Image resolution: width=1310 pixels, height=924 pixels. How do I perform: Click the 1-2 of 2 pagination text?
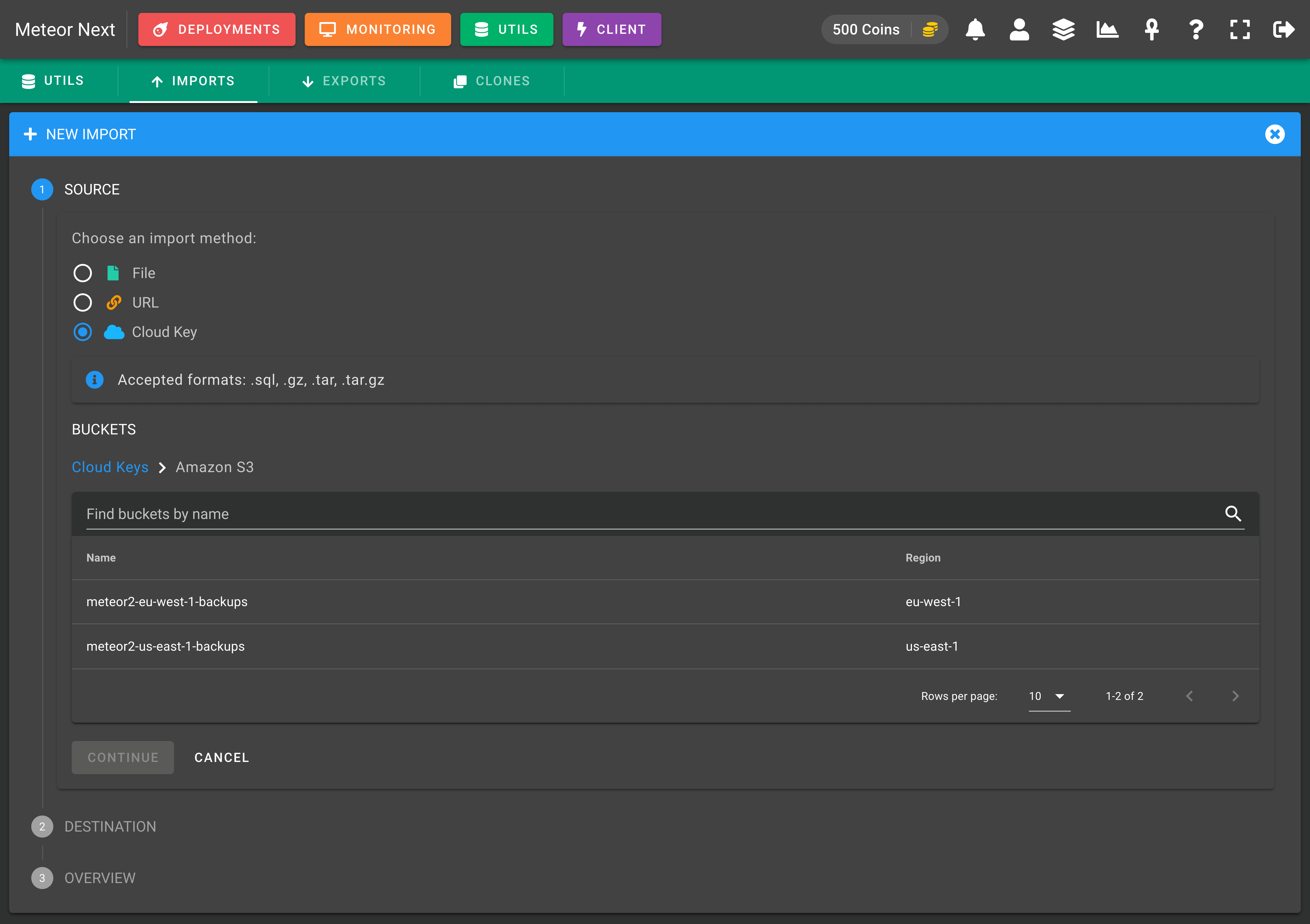click(1124, 696)
